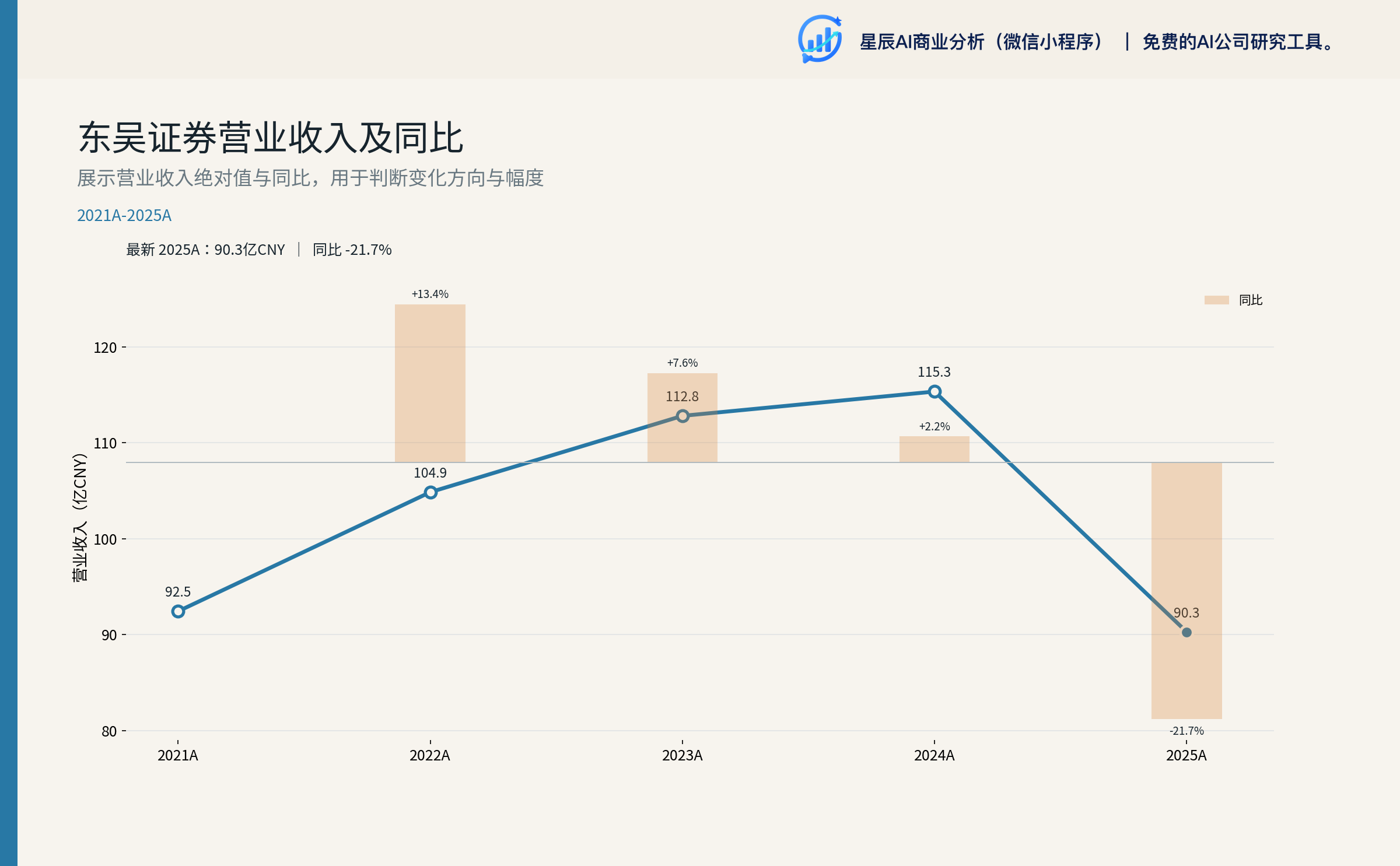Click the 2021A x-axis label
The width and height of the screenshot is (1400, 866).
178,756
